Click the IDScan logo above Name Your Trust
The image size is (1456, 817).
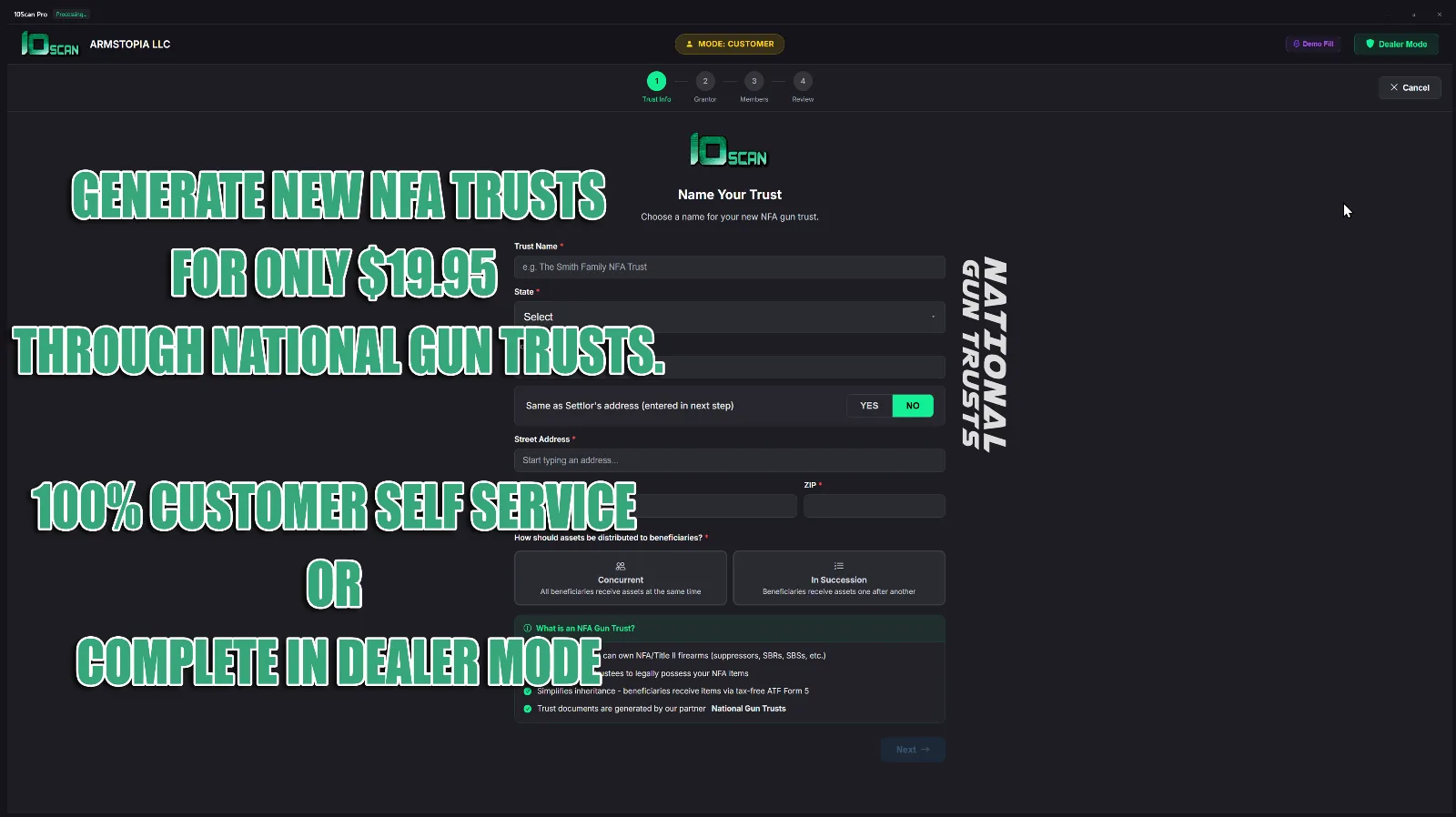729,150
